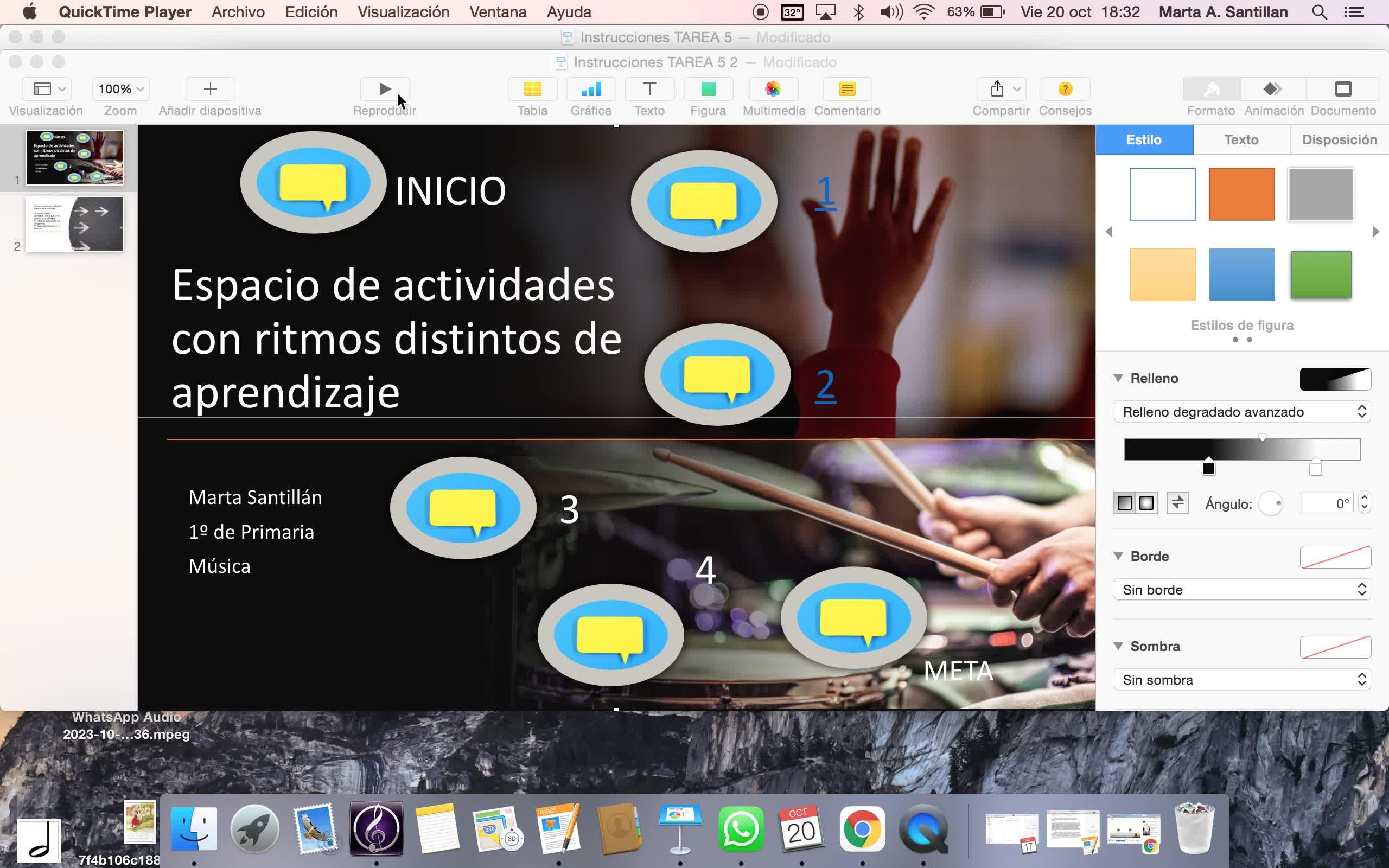Open Relleno degradado avanzado dropdown
1389x868 pixels.
click(x=1241, y=412)
